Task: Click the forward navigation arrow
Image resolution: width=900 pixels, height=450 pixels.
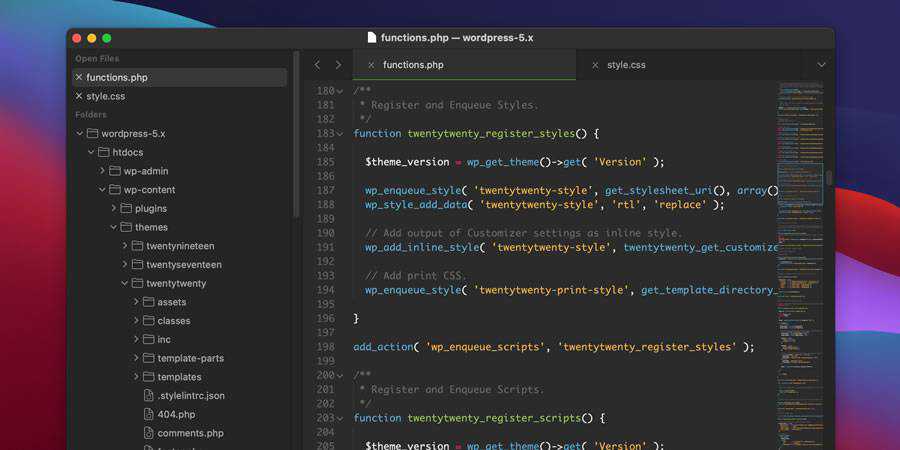Action: pyautogui.click(x=338, y=65)
